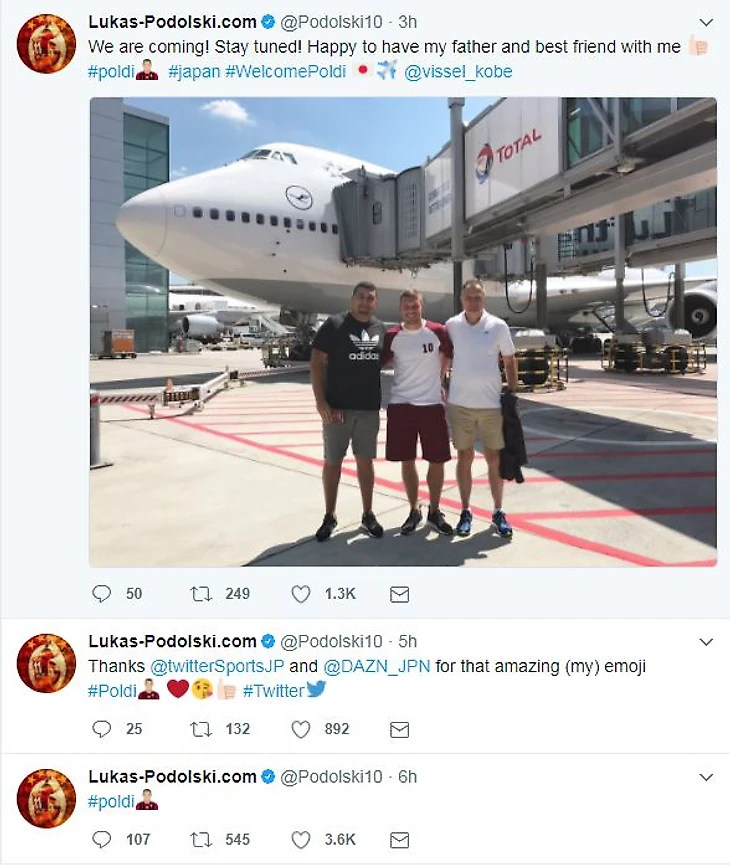Retweet the airport photo tweet

coord(202,594)
